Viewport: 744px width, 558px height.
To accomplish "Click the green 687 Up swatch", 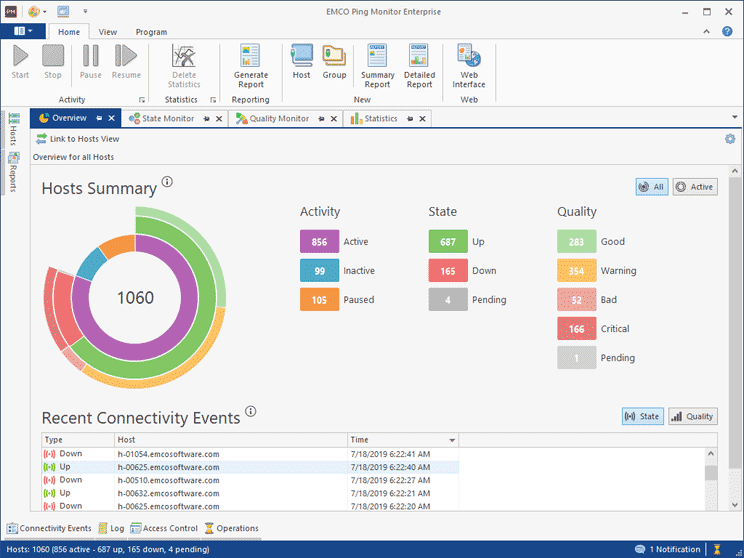I will 448,242.
